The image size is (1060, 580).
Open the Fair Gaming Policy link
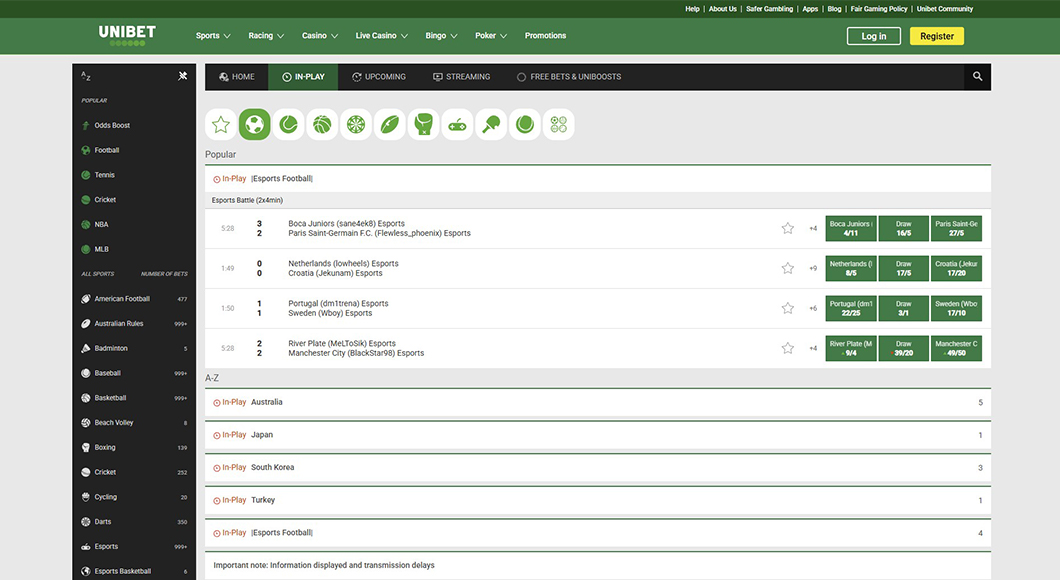(879, 9)
